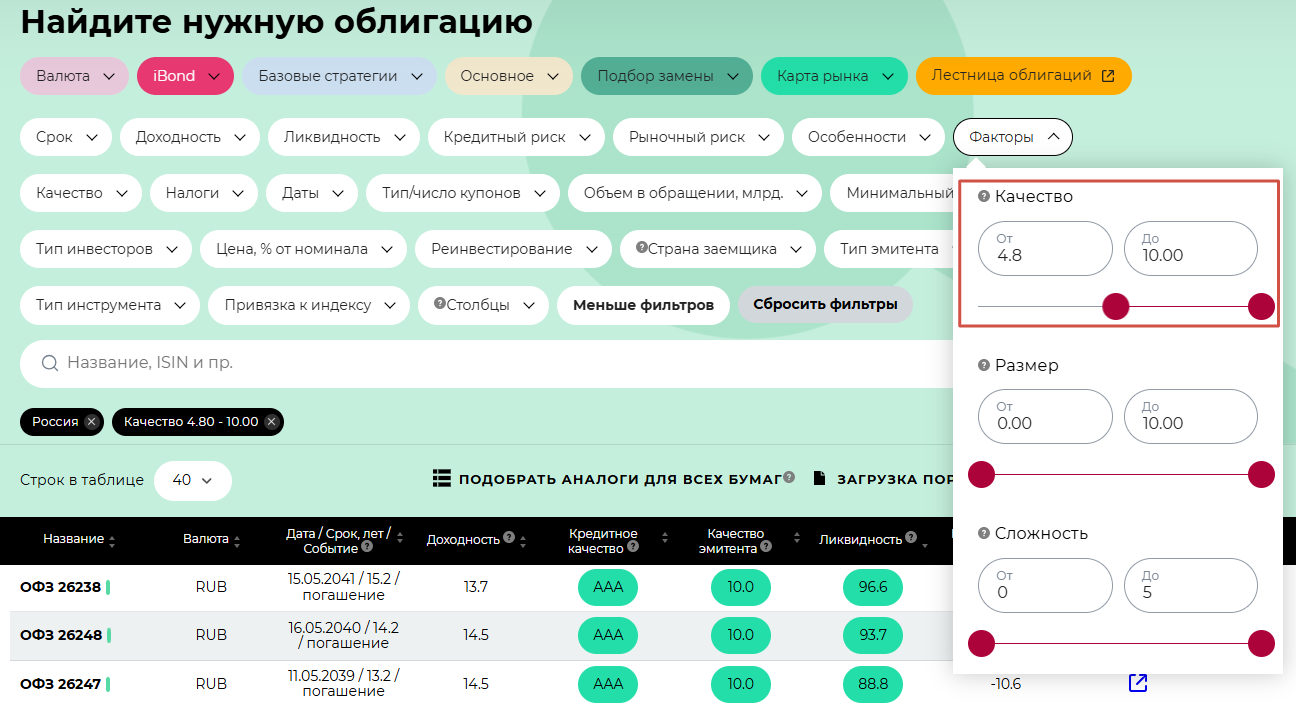Screen dimensions: 1296x706
Task: Click the help icon next to Размер factor
Action: (x=984, y=366)
